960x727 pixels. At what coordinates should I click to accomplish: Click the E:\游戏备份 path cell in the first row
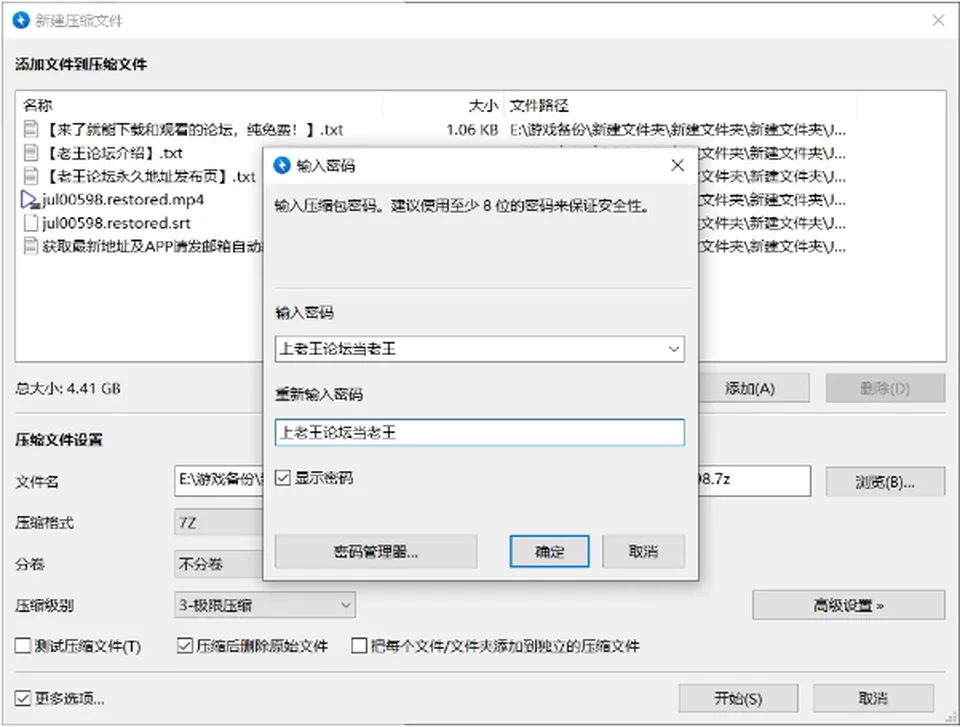678,130
